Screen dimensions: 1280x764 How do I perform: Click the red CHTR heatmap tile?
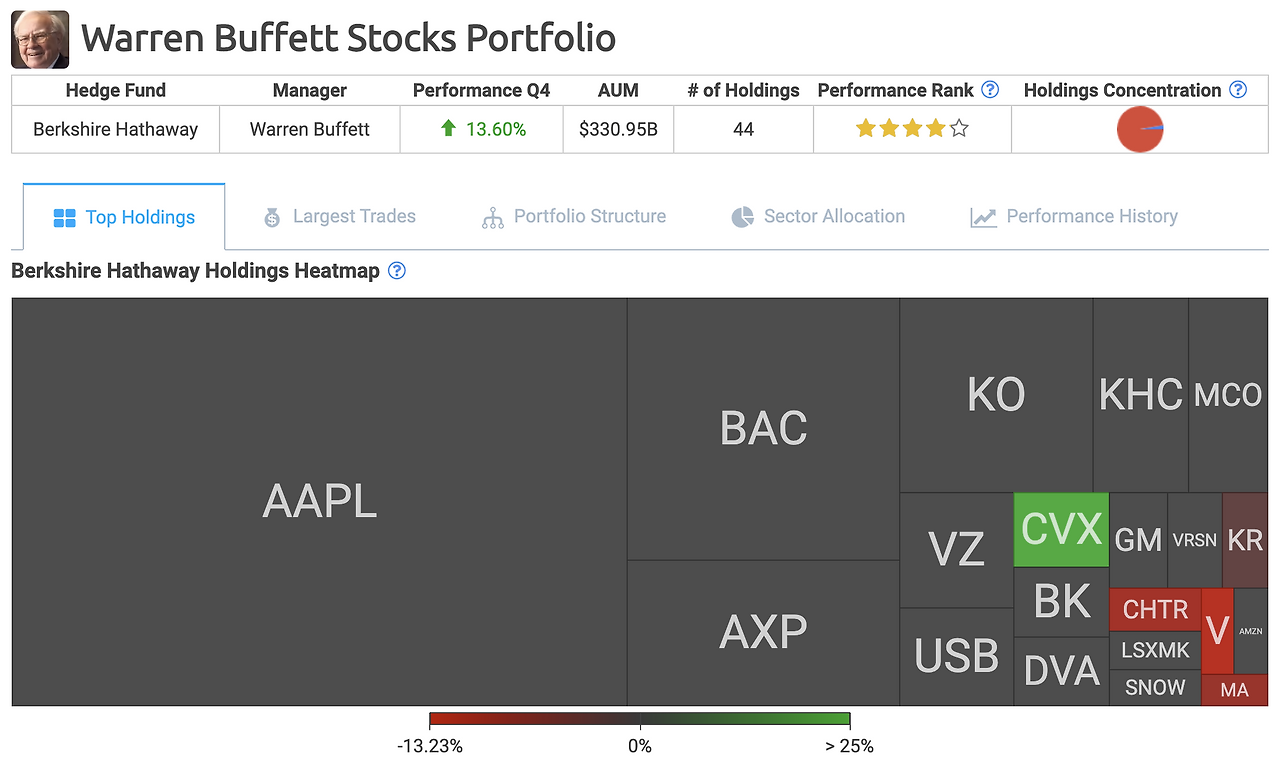point(1155,609)
